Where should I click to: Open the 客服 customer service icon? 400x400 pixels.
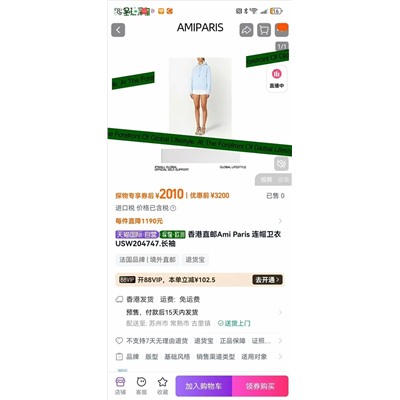click(141, 386)
